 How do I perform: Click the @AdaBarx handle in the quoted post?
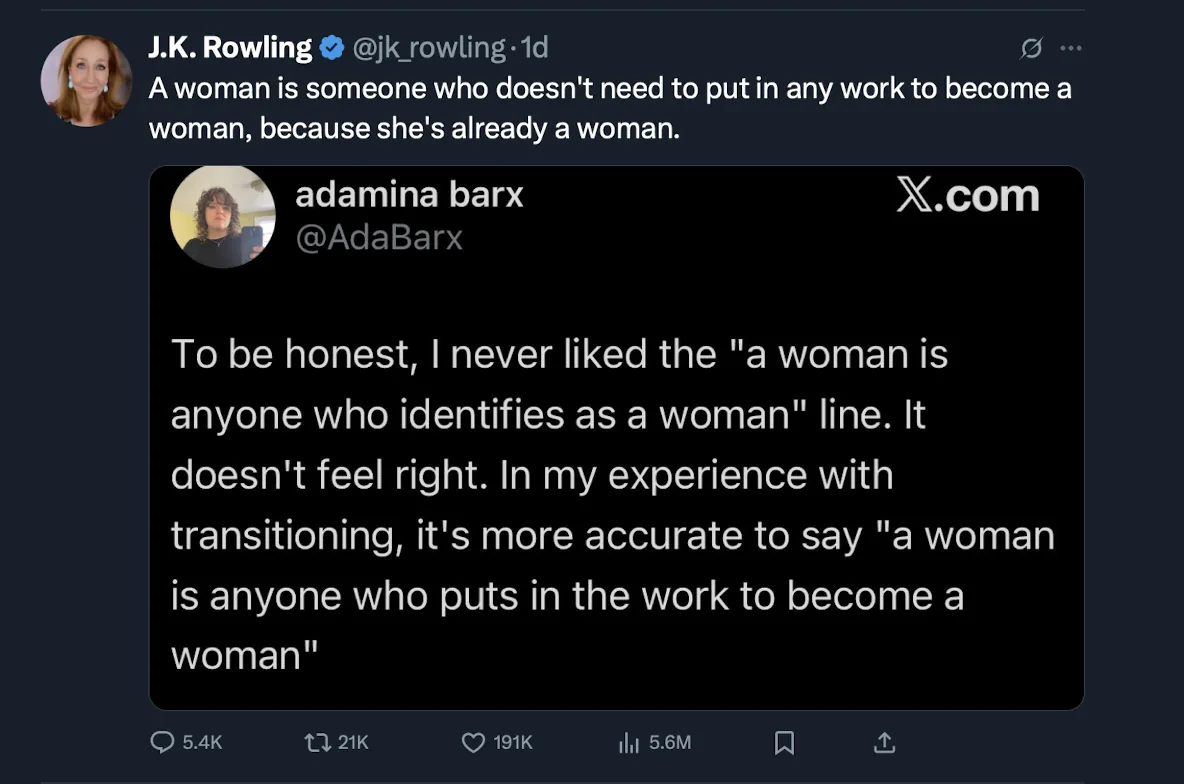[x=380, y=237]
